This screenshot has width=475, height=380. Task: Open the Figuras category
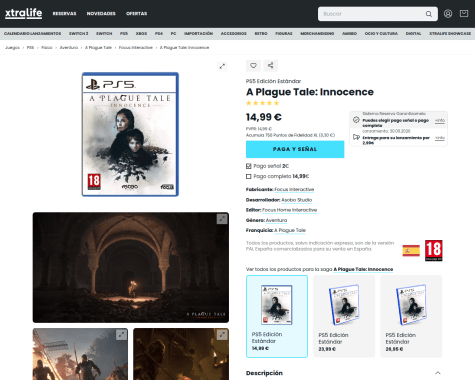284,34
